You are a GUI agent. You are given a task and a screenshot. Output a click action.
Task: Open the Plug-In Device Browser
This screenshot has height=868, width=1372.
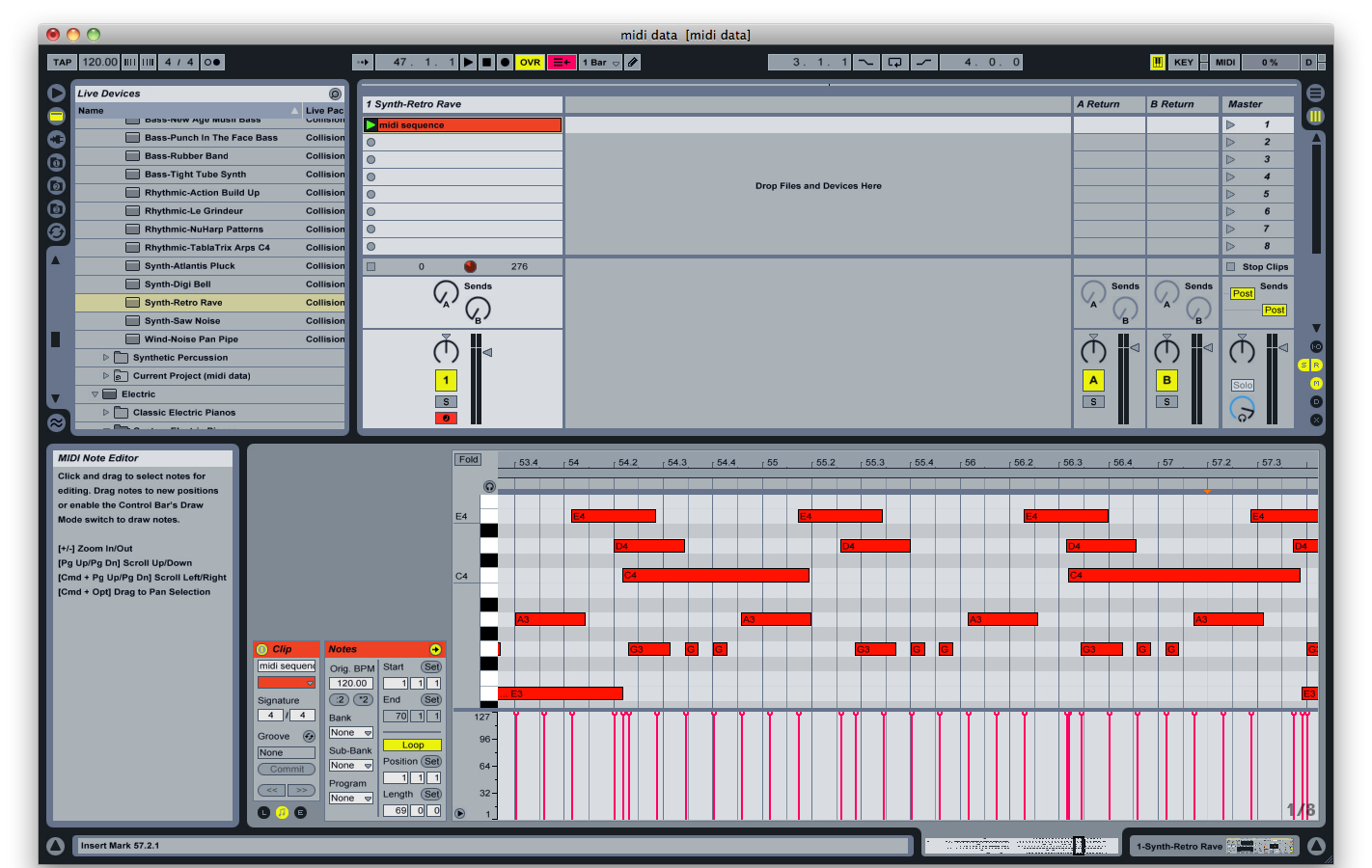(x=57, y=139)
